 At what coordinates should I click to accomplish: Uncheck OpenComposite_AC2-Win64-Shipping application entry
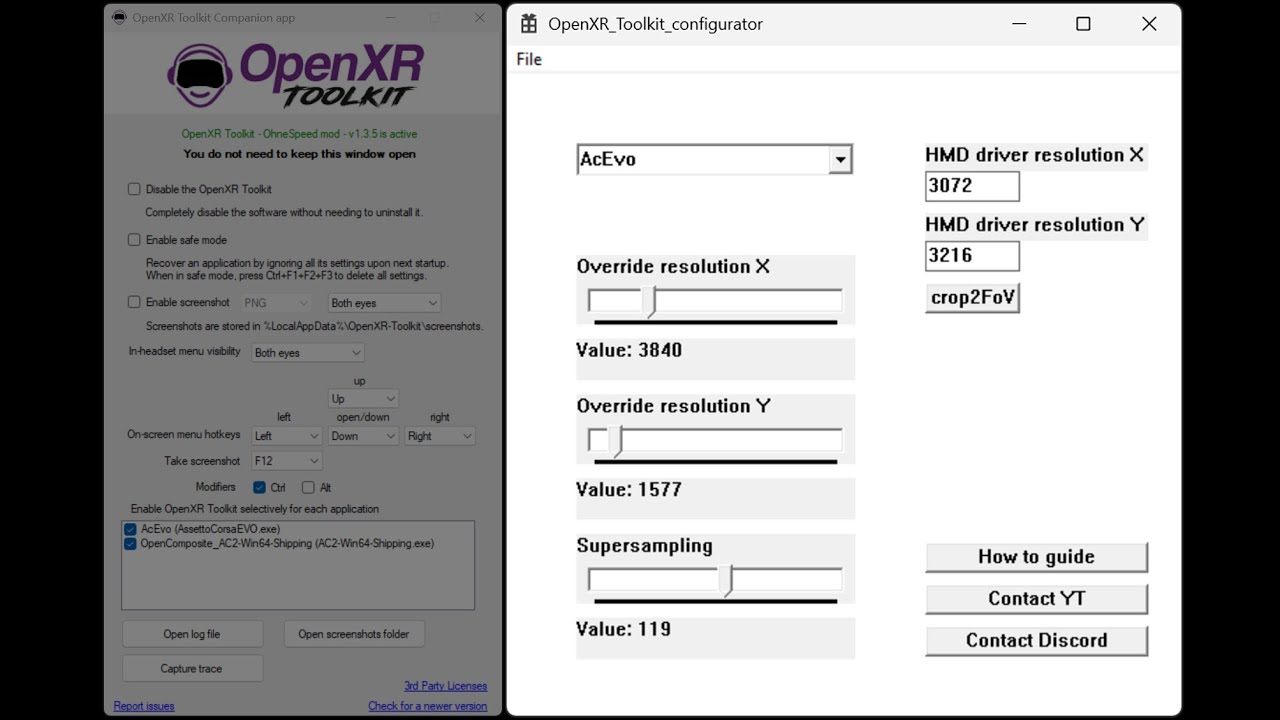(130, 544)
